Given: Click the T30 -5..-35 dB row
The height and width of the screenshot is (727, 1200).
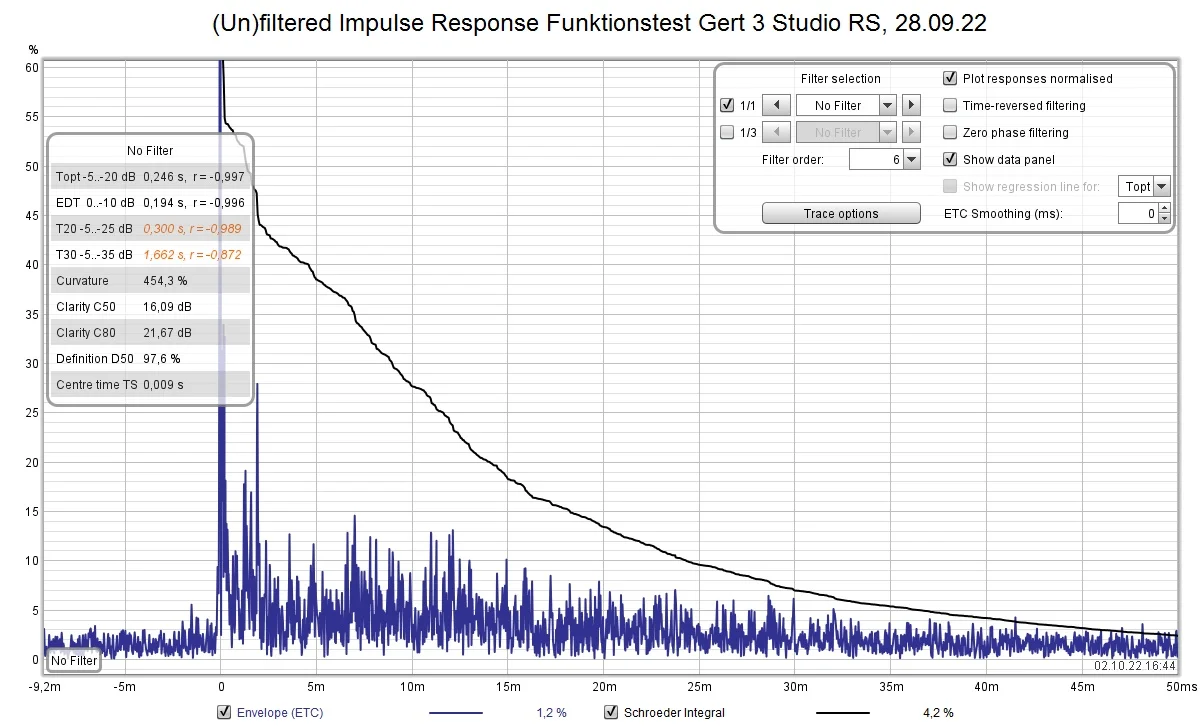Looking at the screenshot, I should point(150,255).
